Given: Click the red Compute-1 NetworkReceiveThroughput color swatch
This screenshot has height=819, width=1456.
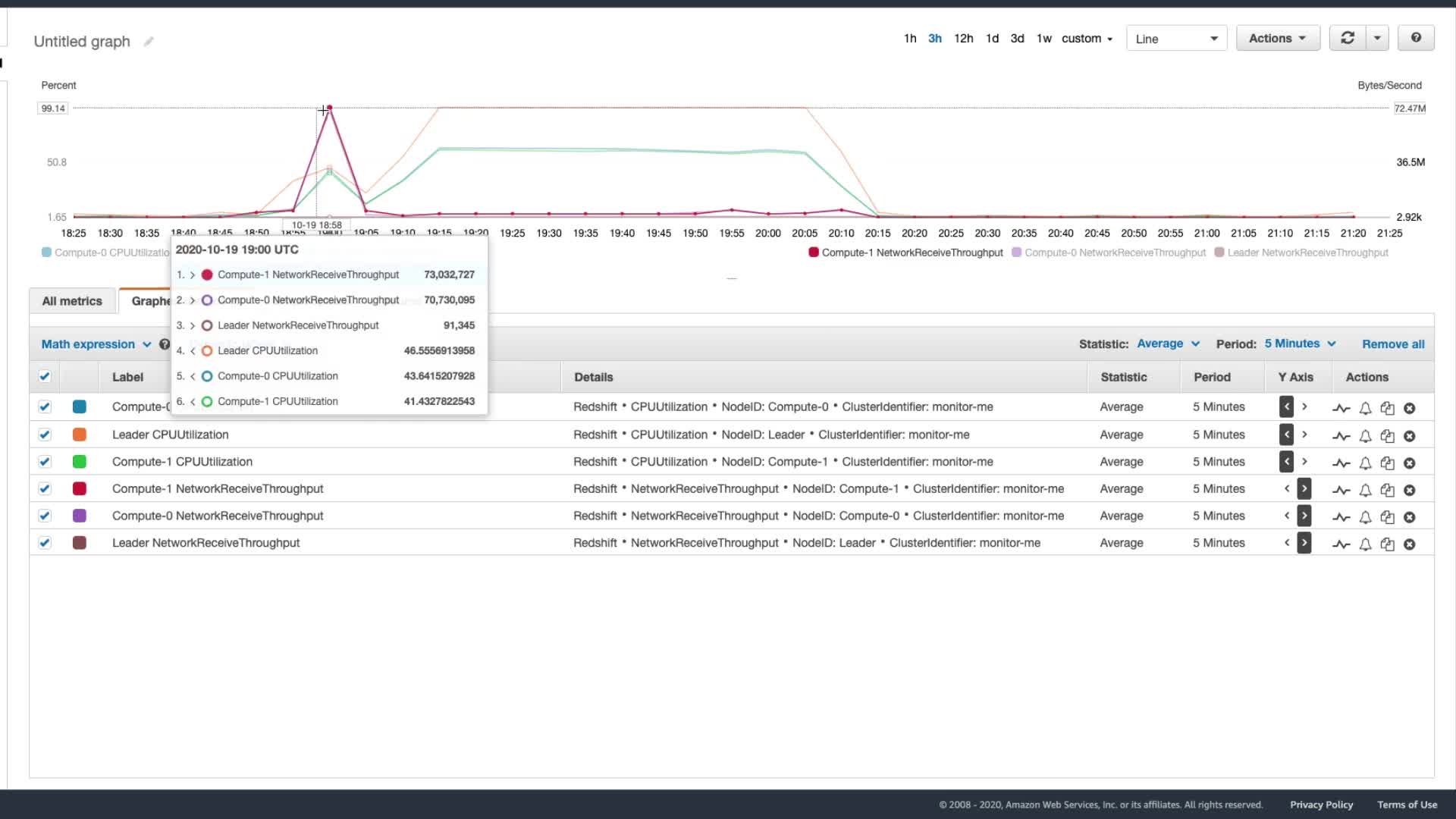Looking at the screenshot, I should (x=80, y=489).
